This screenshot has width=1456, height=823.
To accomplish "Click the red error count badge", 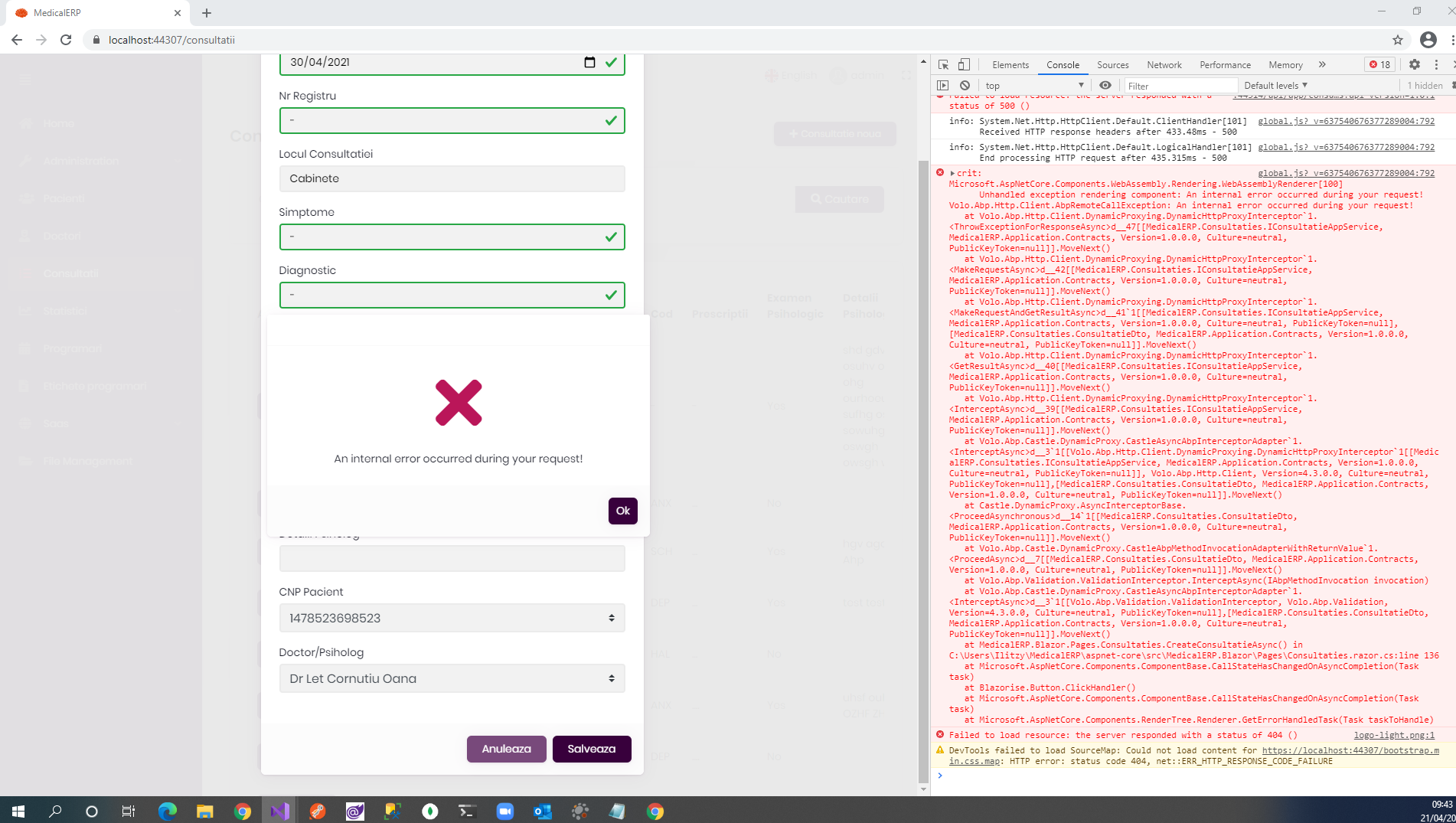I will [x=1379, y=65].
